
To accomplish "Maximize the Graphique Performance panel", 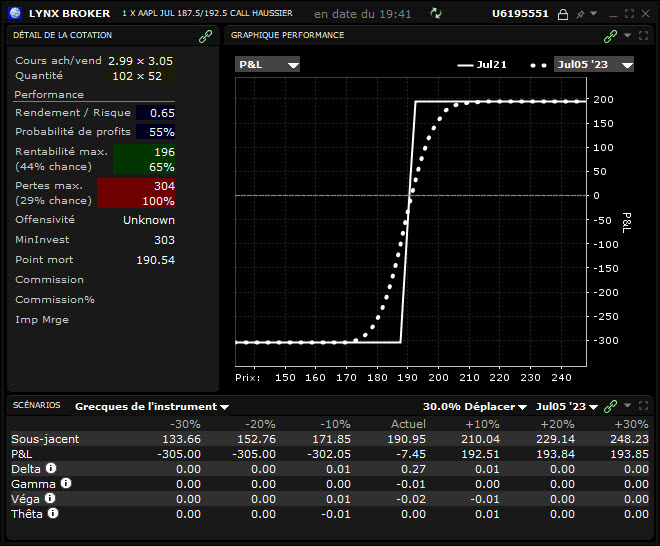I will (644, 35).
